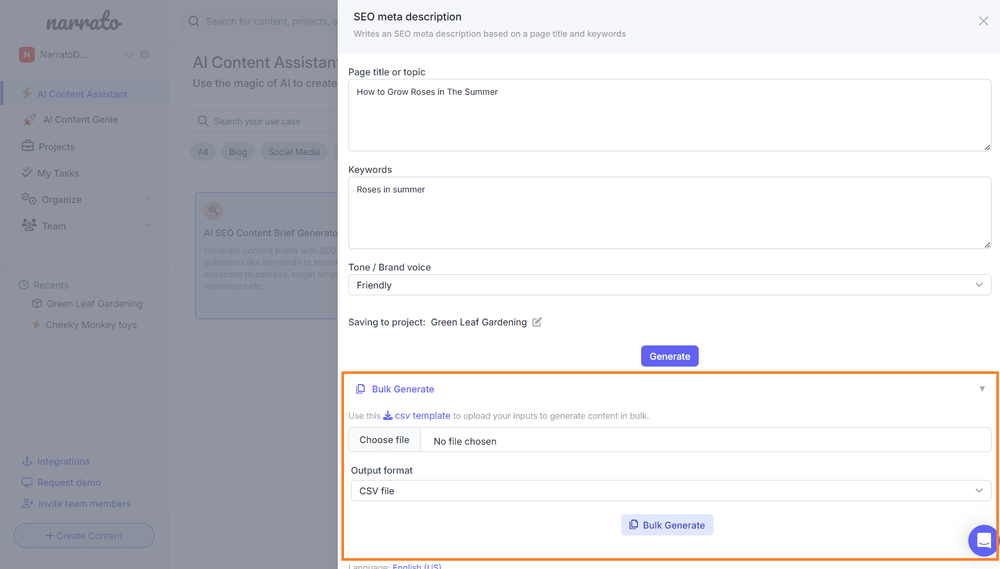Open recent Cheeky Monkey toys item
Screen dimensions: 1000x569
coord(91,325)
